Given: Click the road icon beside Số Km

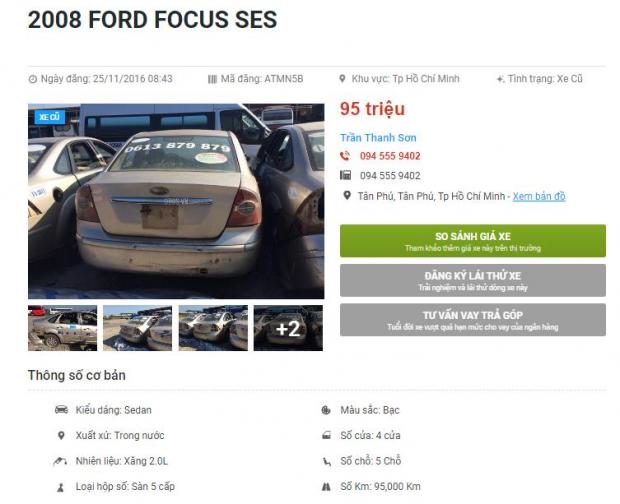Looking at the screenshot, I should point(326,487).
